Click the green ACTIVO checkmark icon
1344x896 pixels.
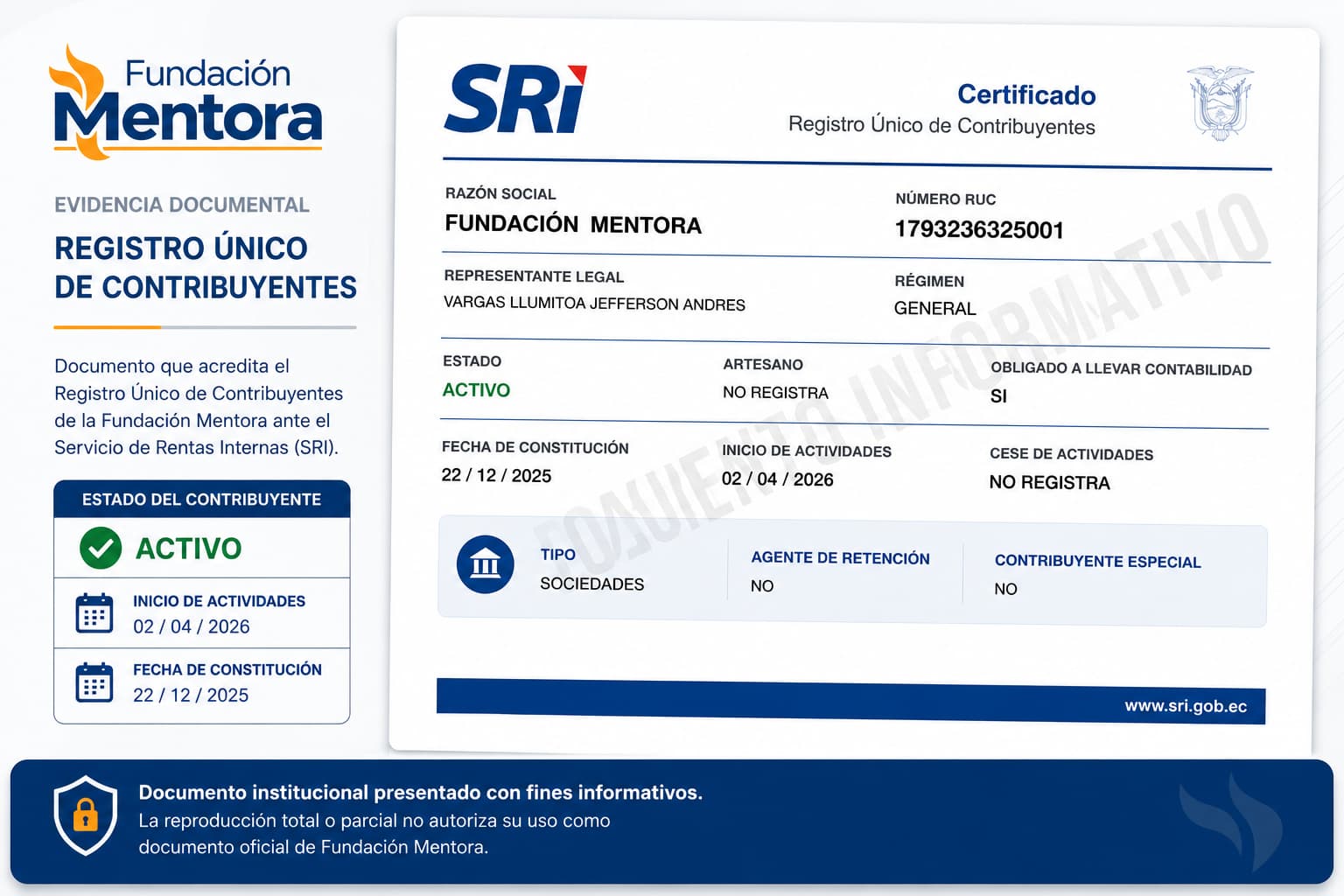point(101,548)
